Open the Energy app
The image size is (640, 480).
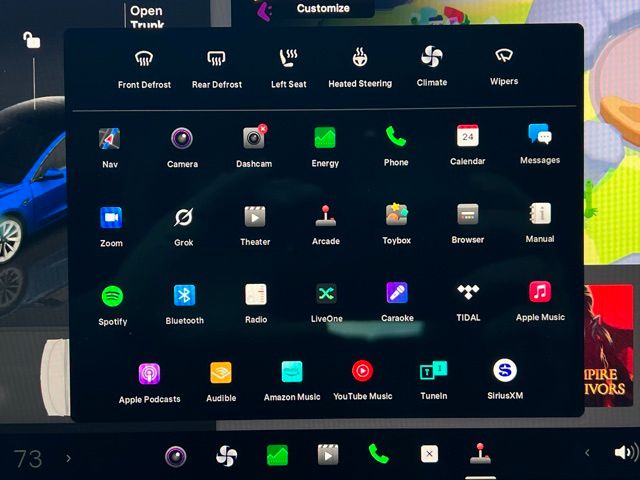[x=325, y=138]
